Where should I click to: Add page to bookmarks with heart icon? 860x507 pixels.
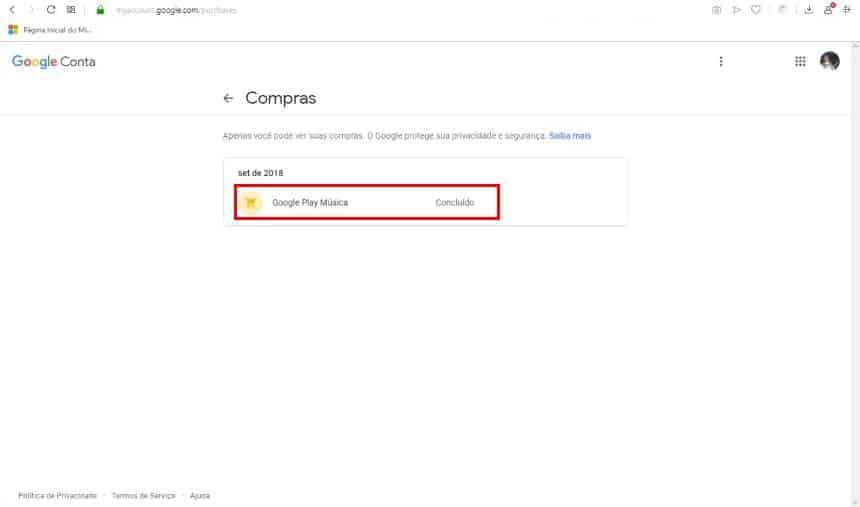pyautogui.click(x=756, y=10)
